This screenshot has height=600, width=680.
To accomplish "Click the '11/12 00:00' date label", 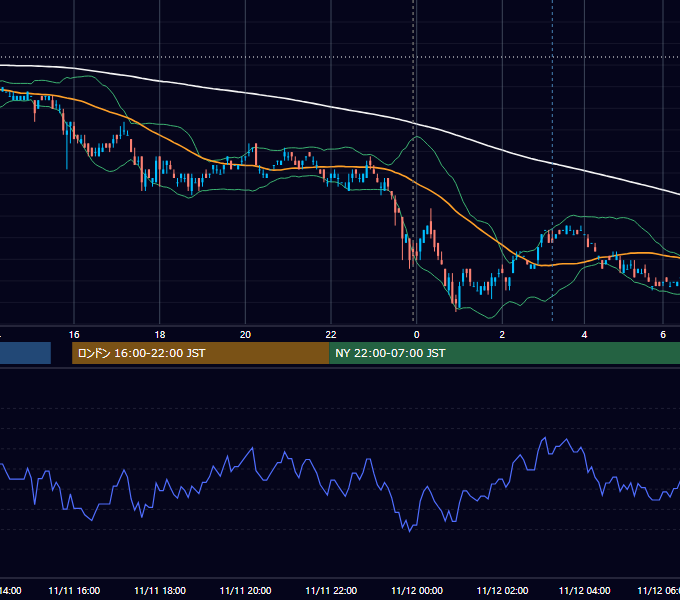I will point(417,590).
